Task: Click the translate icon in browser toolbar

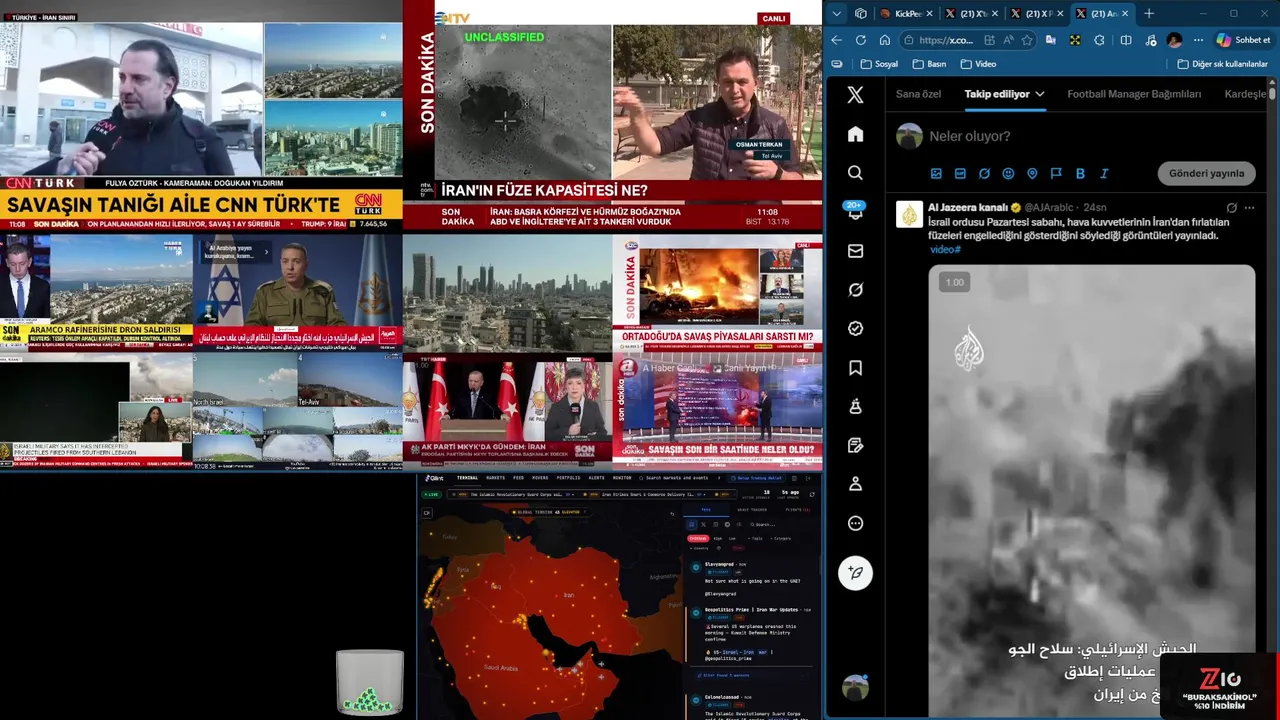Action: coord(1051,40)
